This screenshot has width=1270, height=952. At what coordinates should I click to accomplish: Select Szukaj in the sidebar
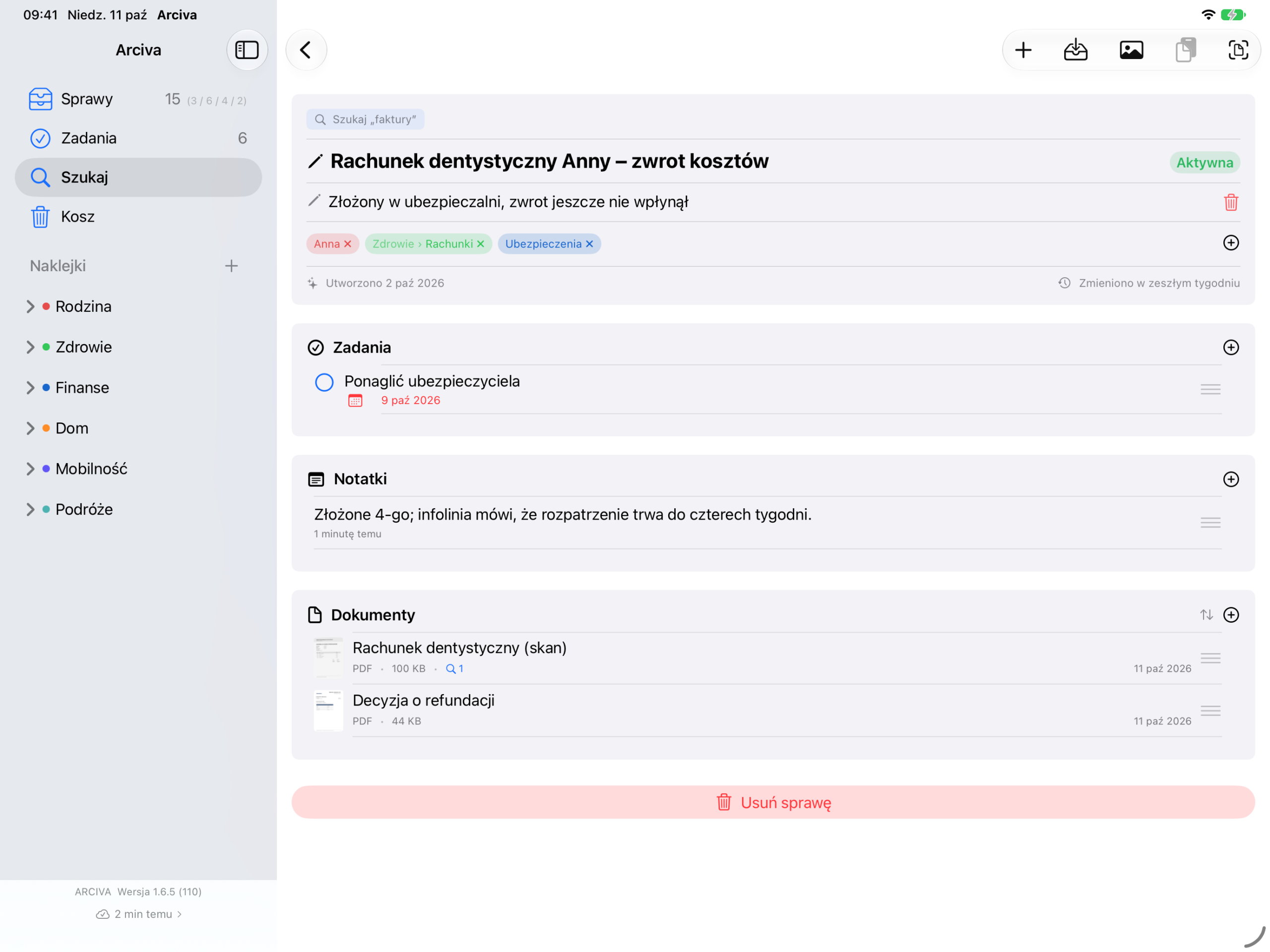coord(138,178)
